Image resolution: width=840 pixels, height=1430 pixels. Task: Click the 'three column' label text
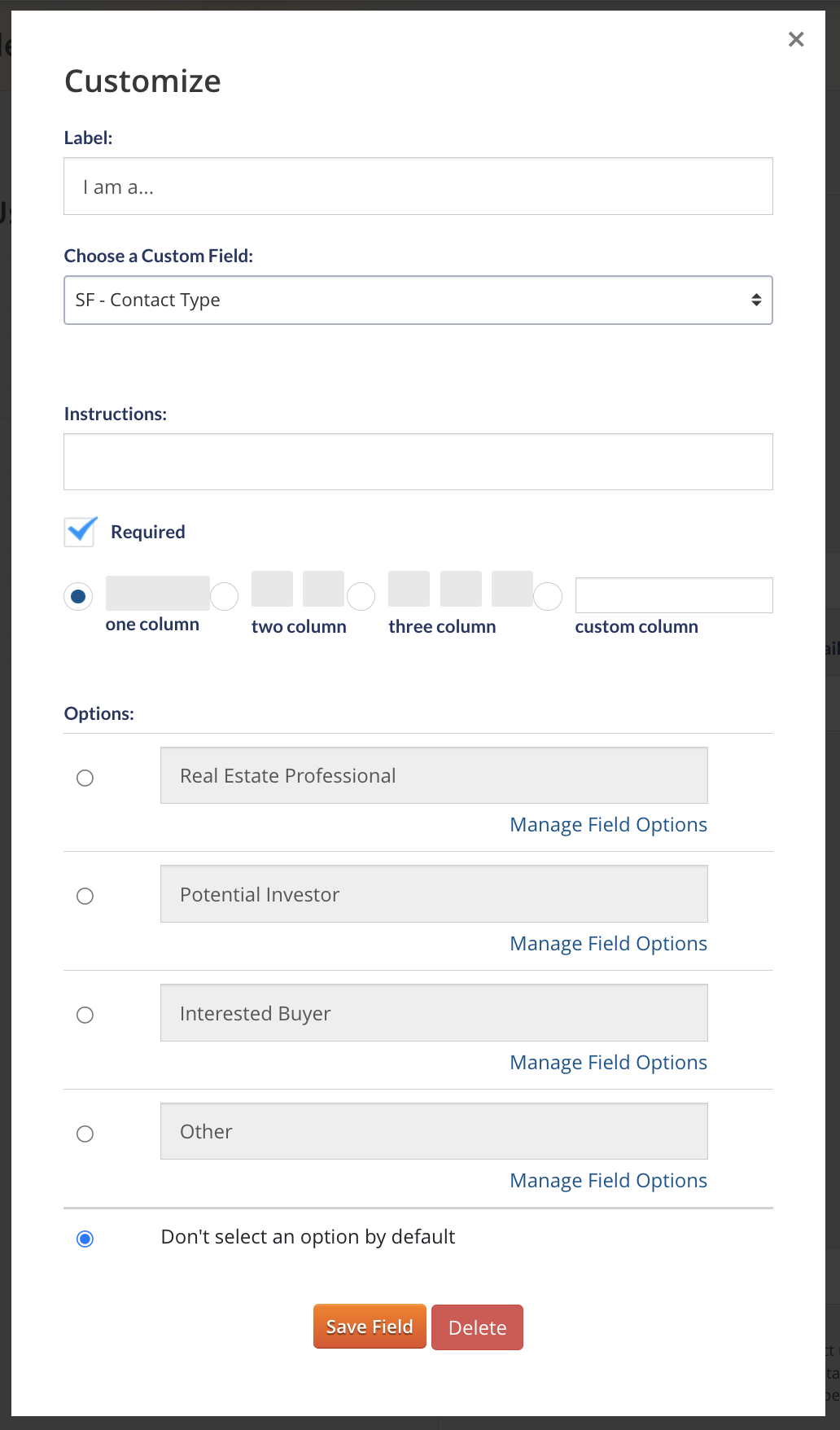442,627
